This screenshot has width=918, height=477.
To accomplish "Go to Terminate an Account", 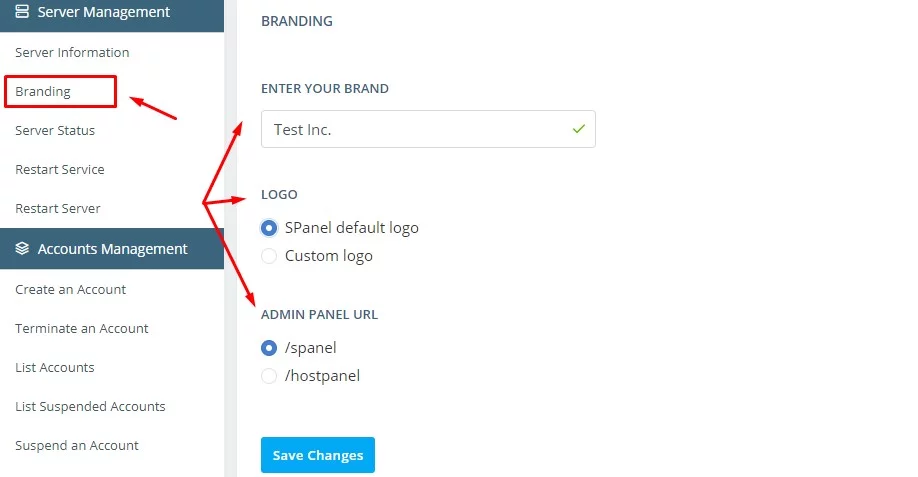I will click(x=81, y=328).
